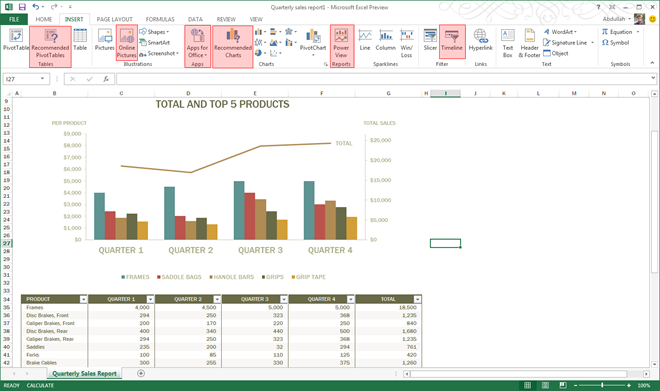Click the Saddles product cell
This screenshot has height=391, width=660.
(x=54, y=347)
